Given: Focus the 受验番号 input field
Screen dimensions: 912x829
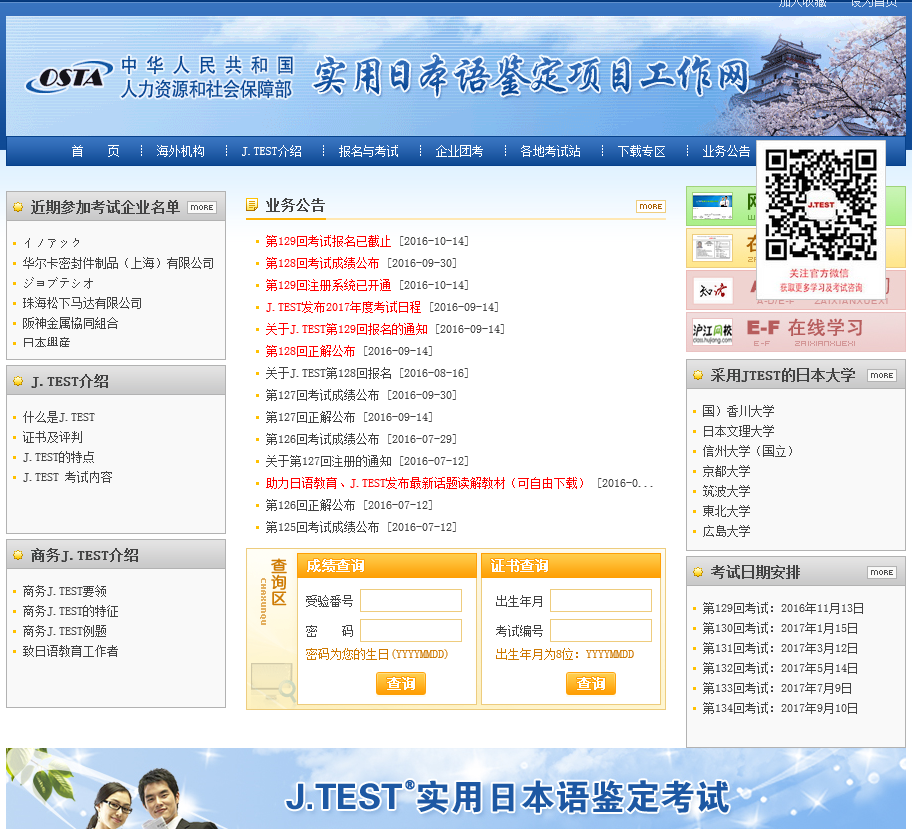Looking at the screenshot, I should pyautogui.click(x=411, y=601).
